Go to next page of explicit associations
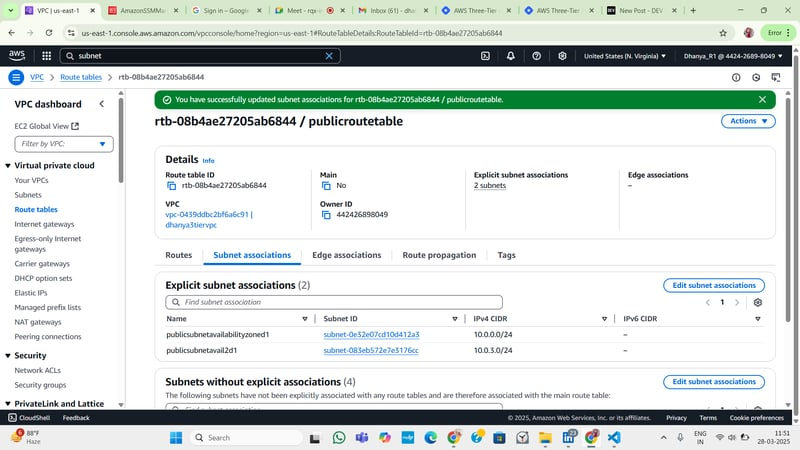 pos(737,303)
